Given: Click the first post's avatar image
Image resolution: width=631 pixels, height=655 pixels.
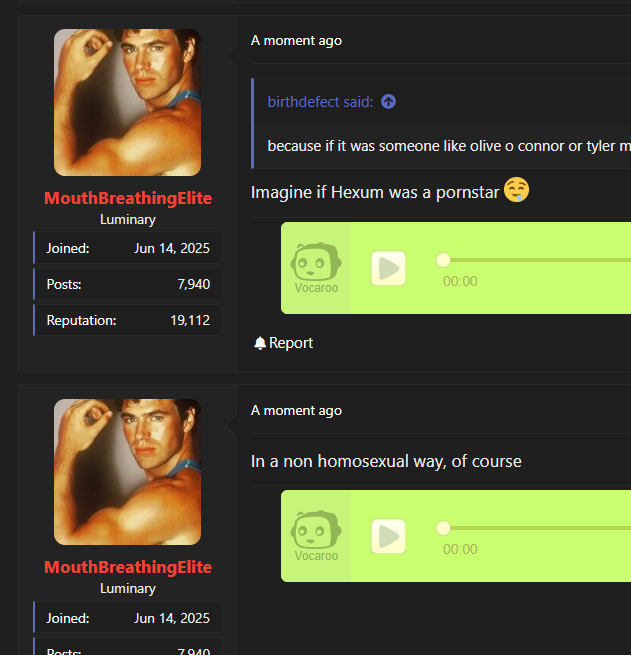Looking at the screenshot, I should [x=127, y=102].
